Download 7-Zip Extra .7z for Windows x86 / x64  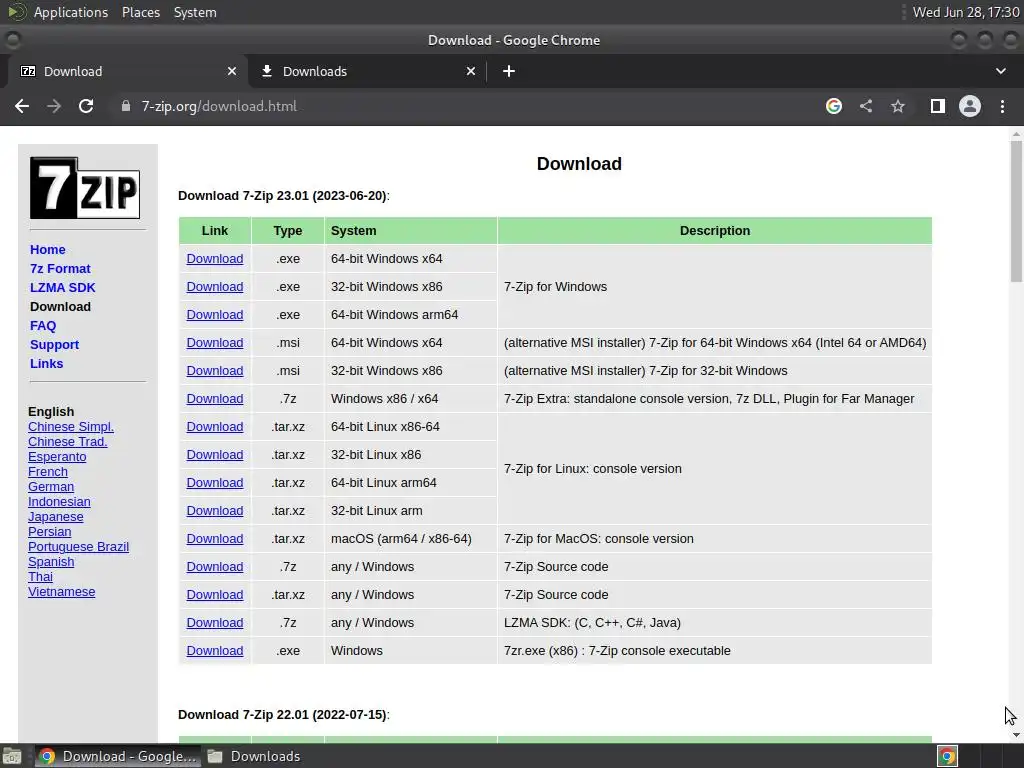[x=215, y=399]
